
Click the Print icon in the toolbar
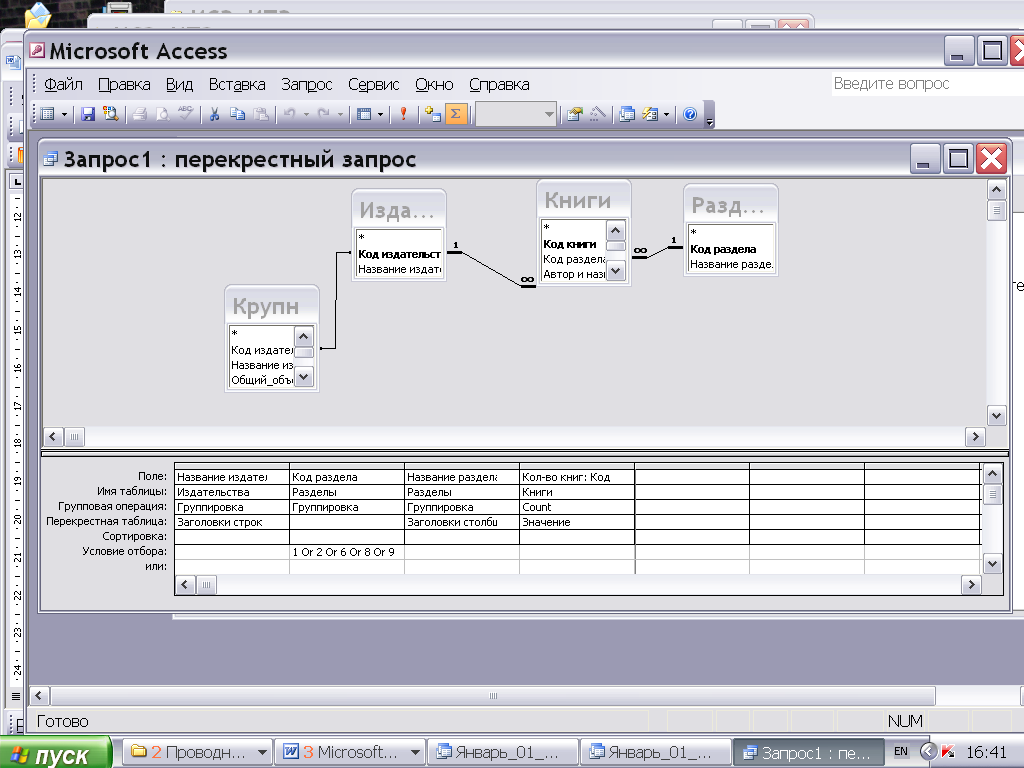[x=139, y=114]
